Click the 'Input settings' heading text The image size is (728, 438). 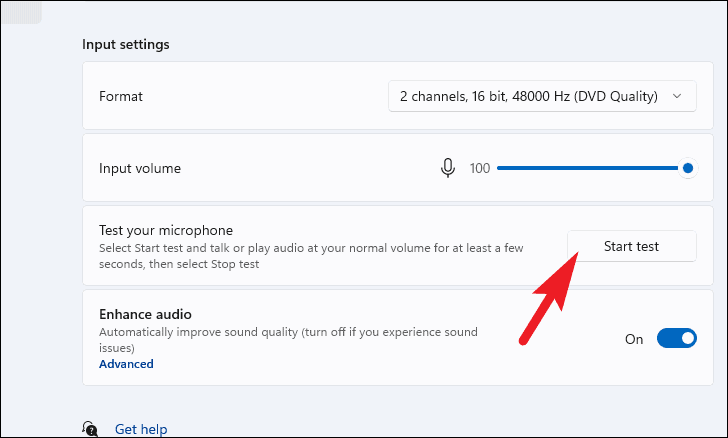(x=126, y=45)
